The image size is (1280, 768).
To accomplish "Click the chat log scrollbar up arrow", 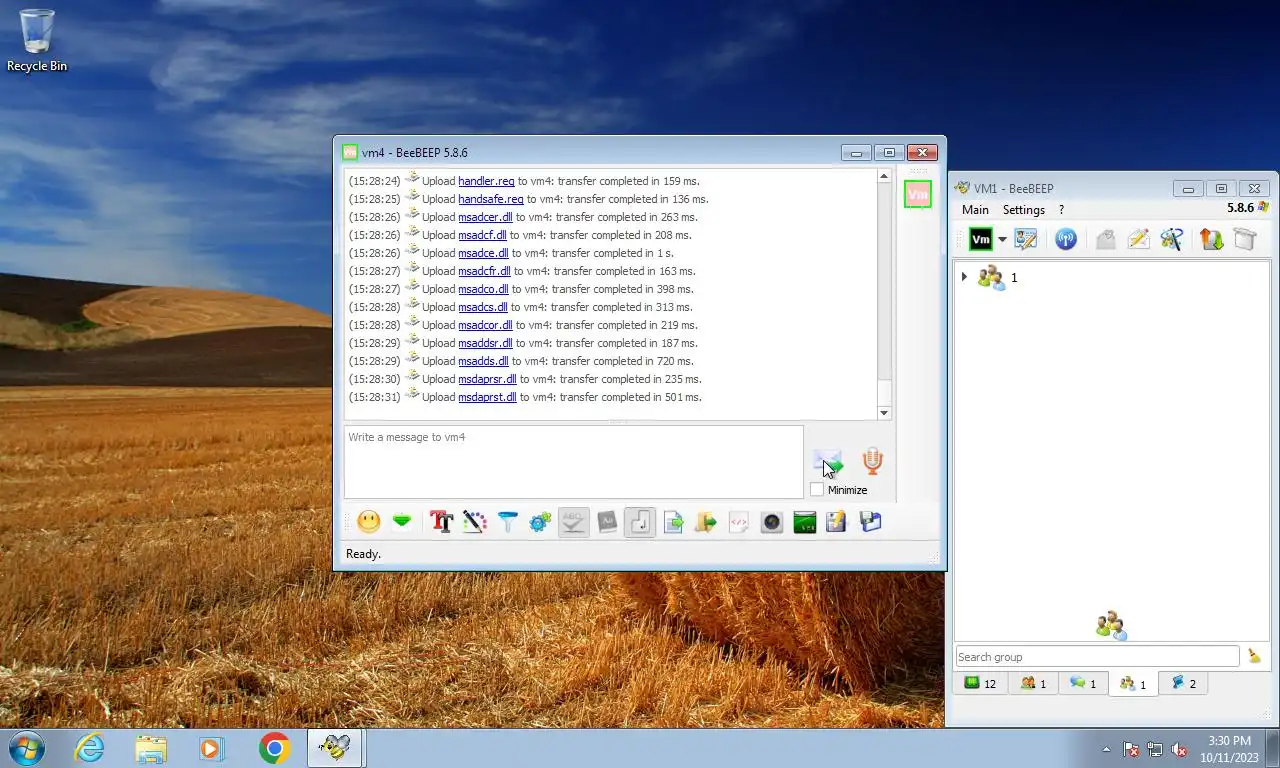I will click(884, 176).
